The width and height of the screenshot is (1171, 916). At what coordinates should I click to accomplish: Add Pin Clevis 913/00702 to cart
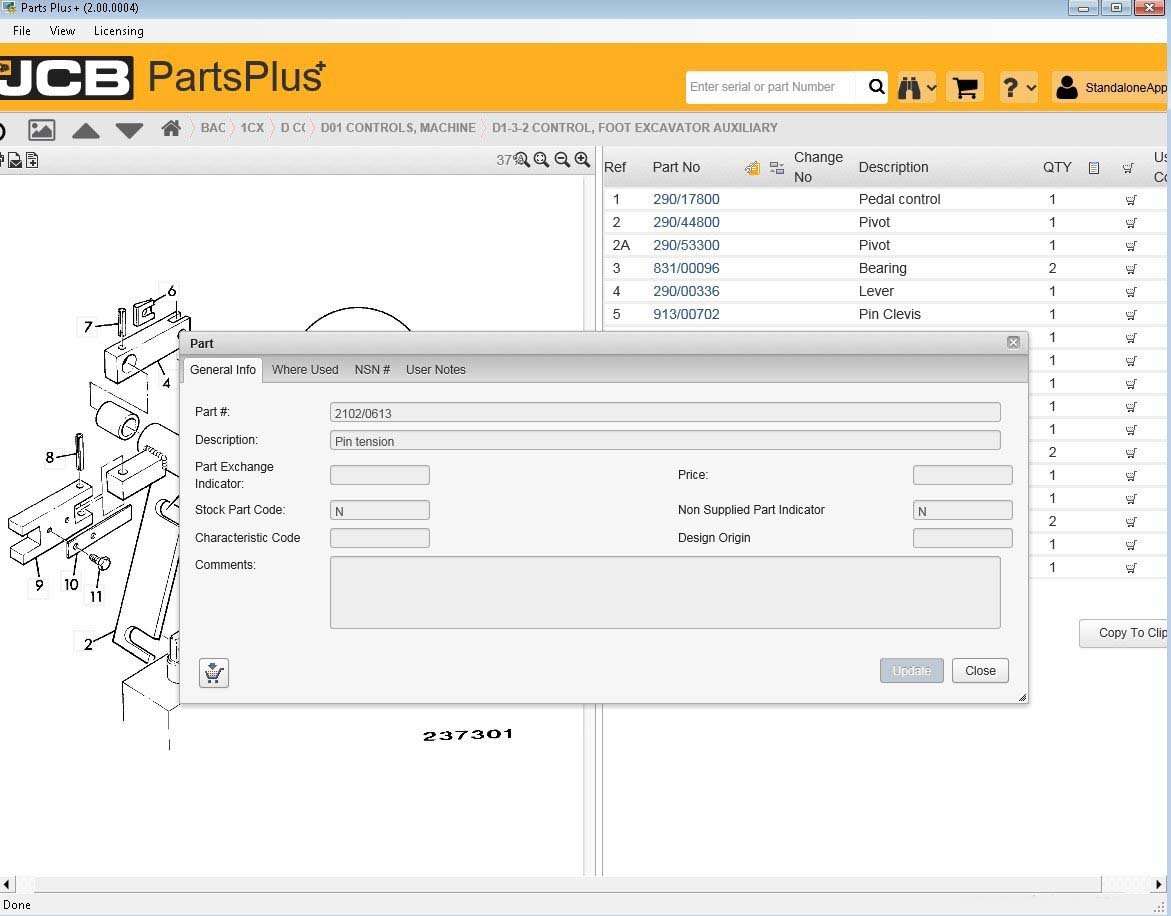1131,315
